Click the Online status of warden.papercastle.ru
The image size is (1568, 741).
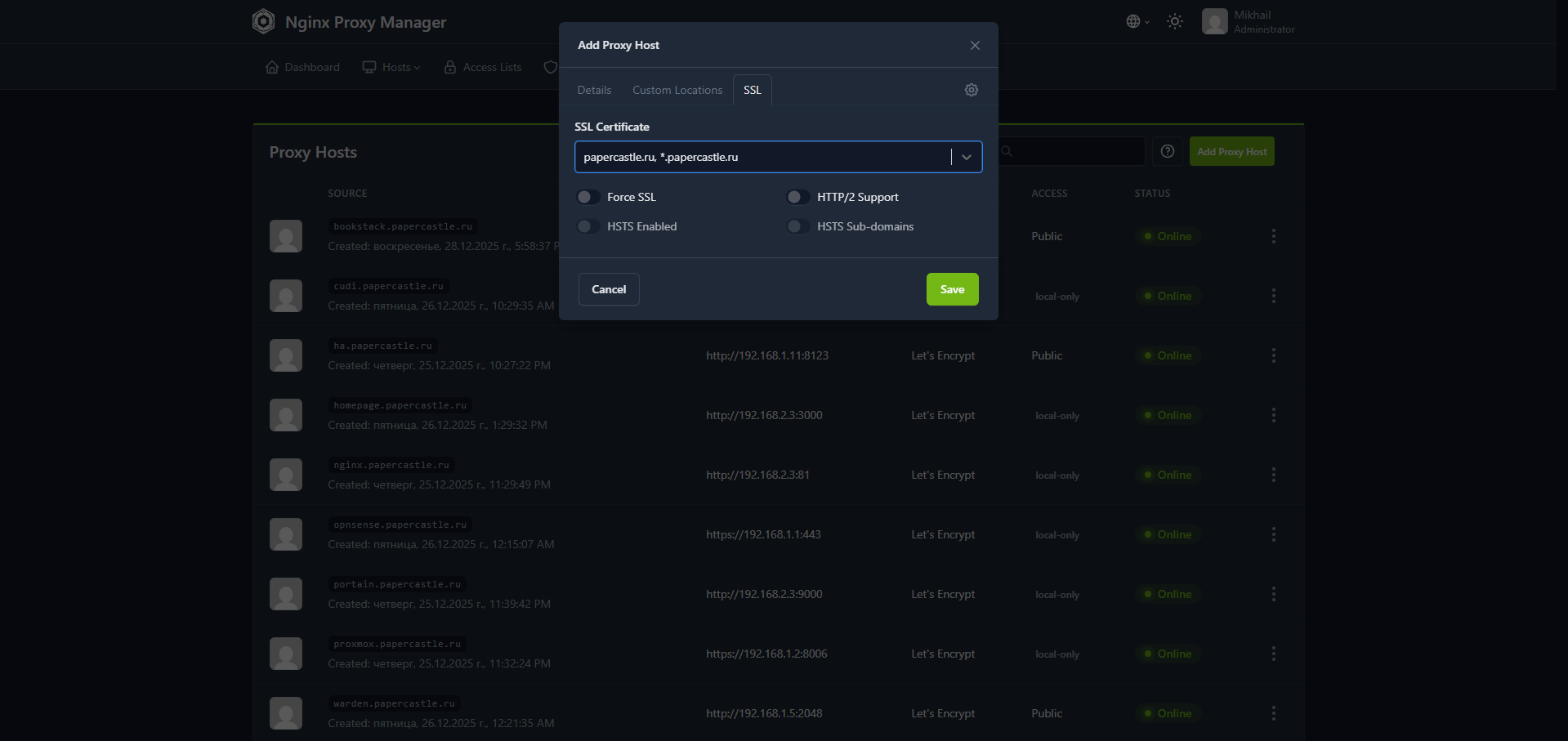[1168, 713]
